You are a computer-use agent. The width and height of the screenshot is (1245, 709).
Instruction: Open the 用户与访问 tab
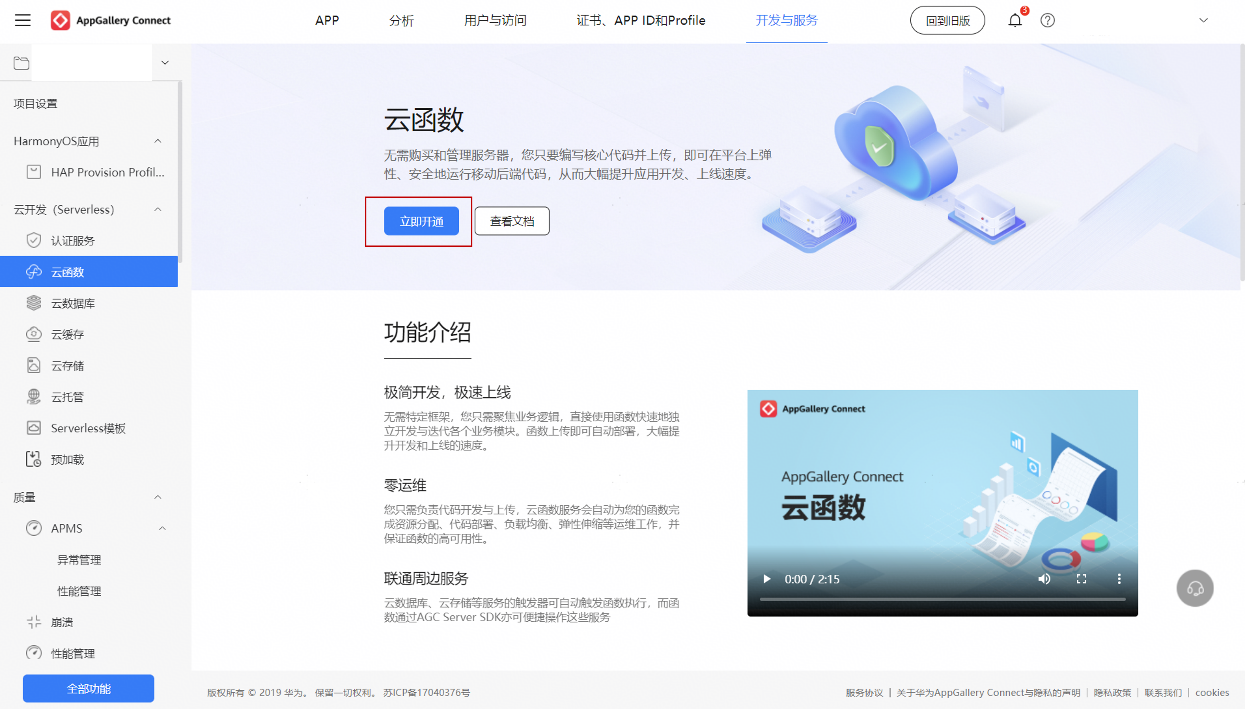pos(495,20)
